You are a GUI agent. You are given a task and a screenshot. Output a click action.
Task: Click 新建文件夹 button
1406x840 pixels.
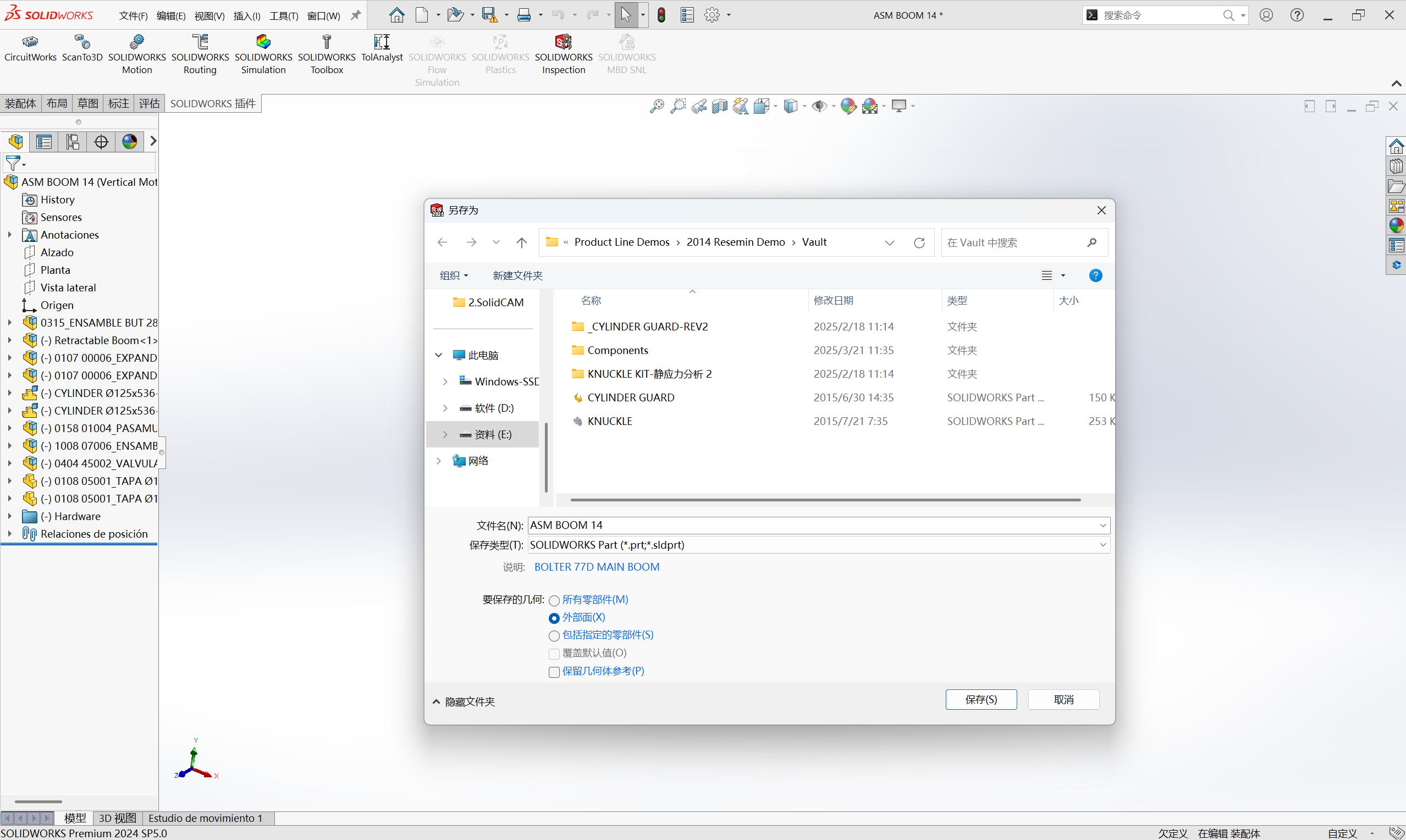(x=517, y=275)
